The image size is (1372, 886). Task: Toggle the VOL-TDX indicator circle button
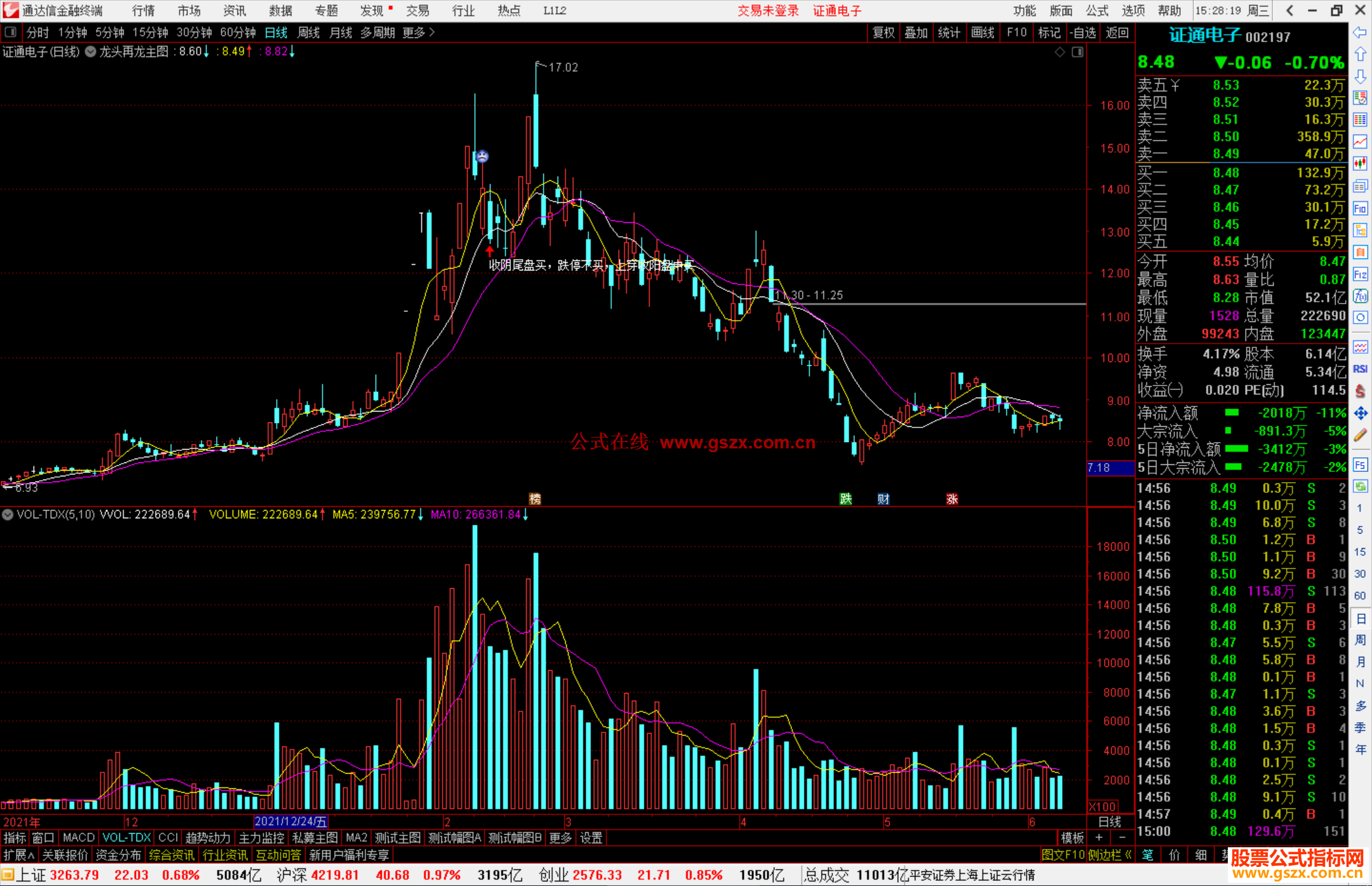[8, 514]
